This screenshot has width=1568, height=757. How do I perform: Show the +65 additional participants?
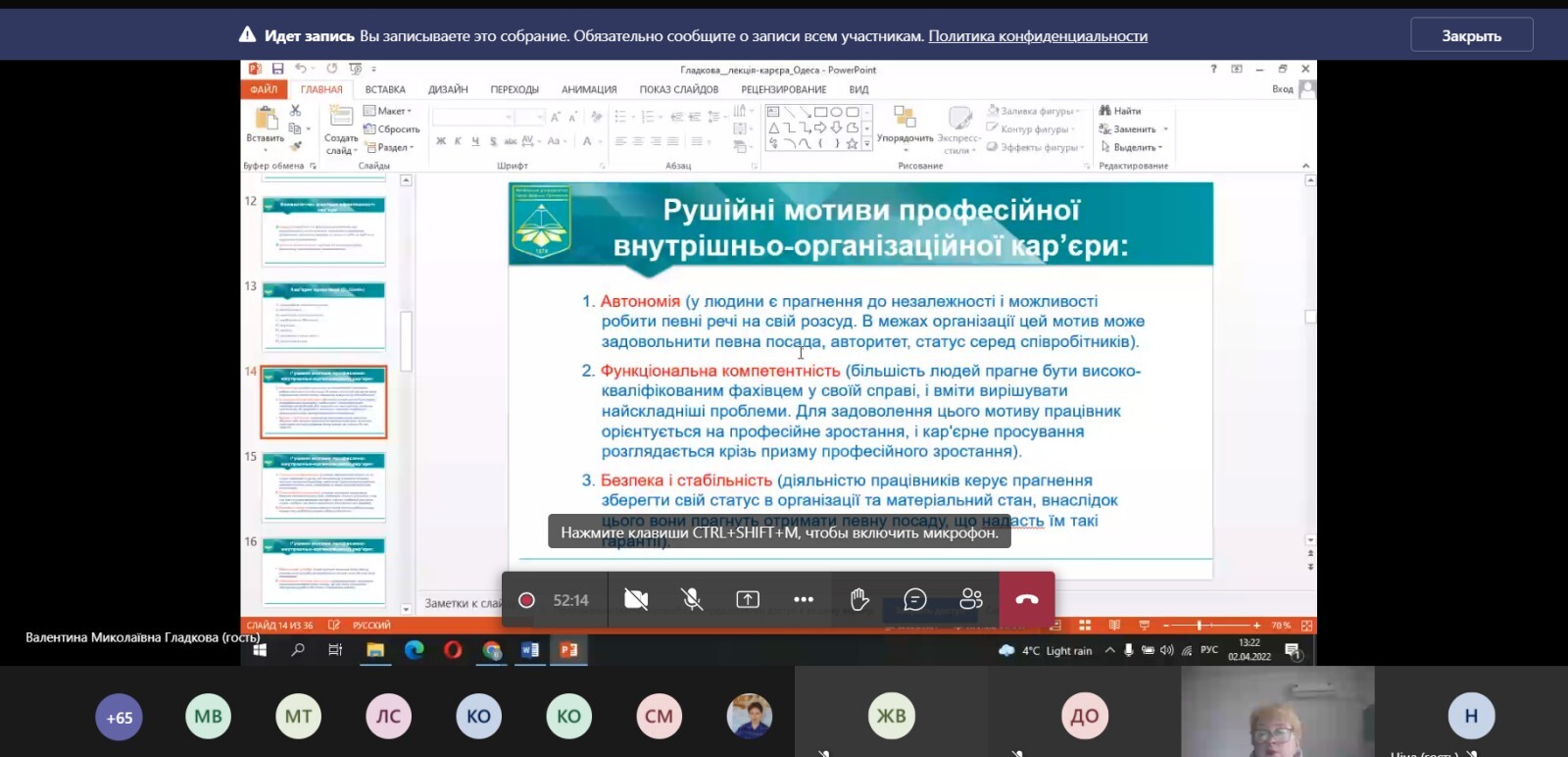click(120, 717)
